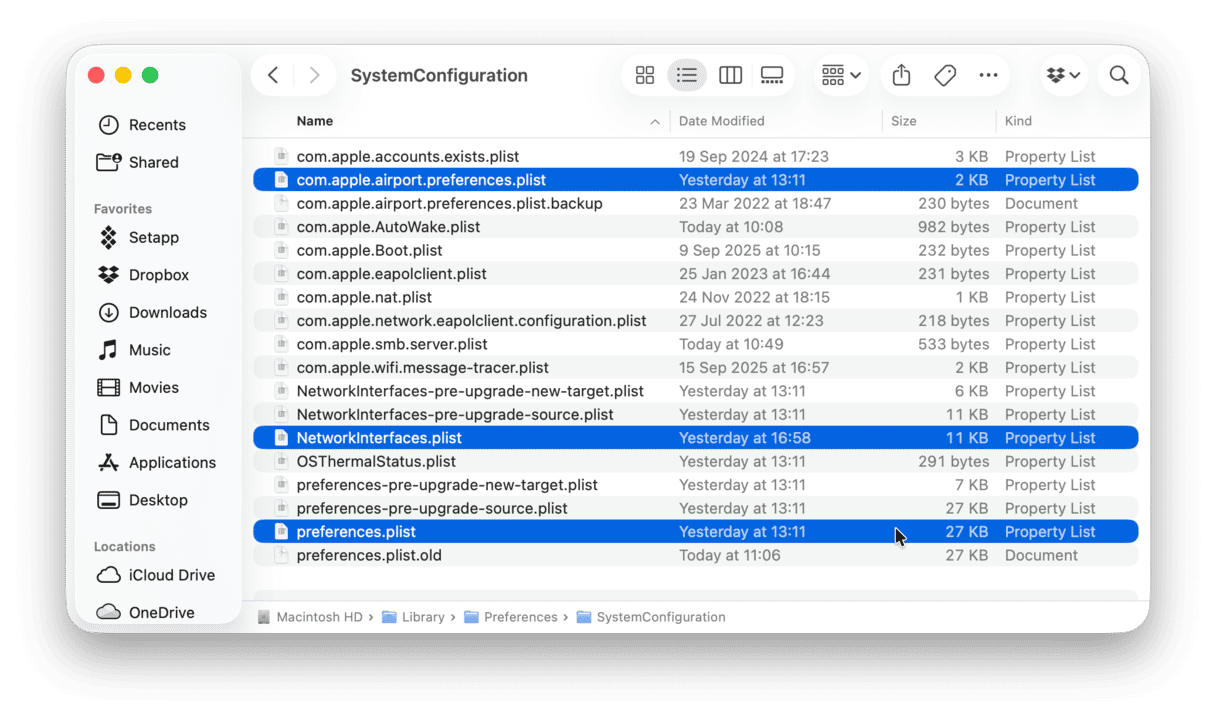
Task: Click the file icon of OSThermalStatus.plist
Action: click(x=281, y=461)
